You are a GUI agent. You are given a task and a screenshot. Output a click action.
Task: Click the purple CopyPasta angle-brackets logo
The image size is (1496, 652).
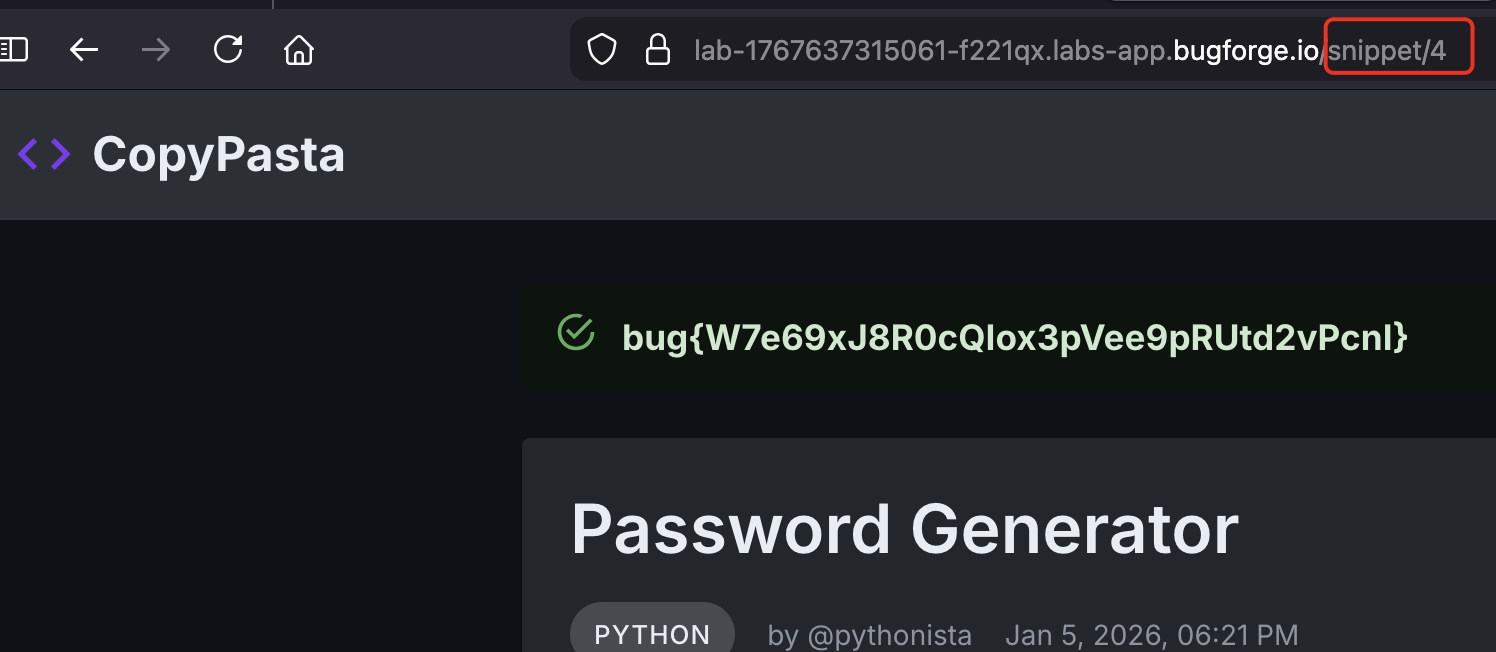[x=44, y=154]
